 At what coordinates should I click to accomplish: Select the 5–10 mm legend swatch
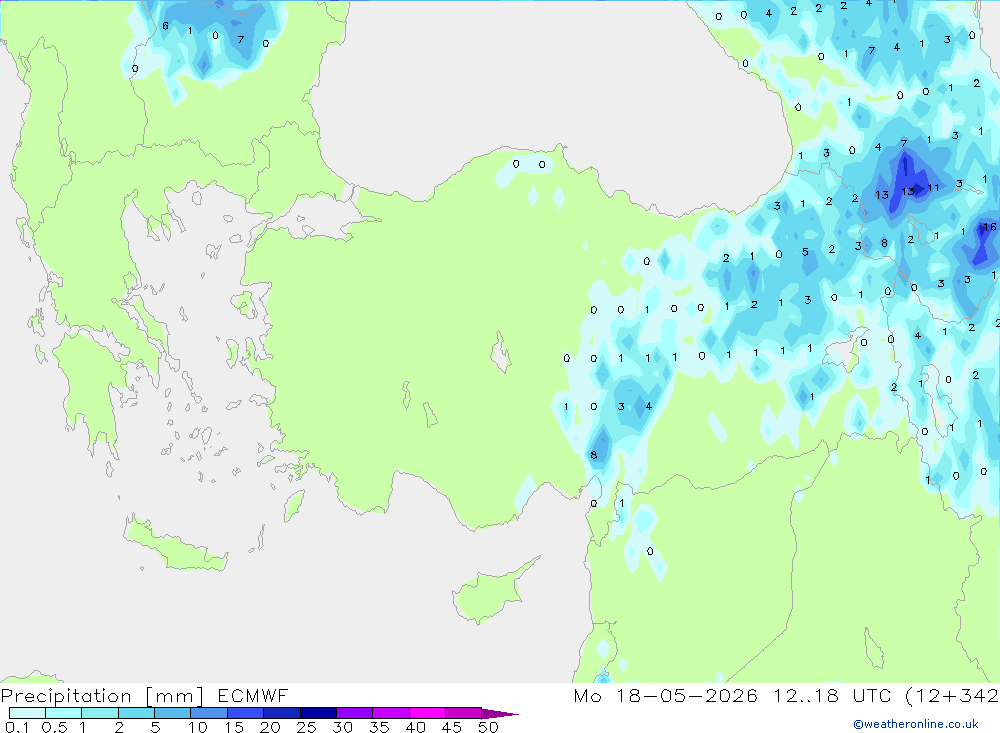pyautogui.click(x=173, y=713)
